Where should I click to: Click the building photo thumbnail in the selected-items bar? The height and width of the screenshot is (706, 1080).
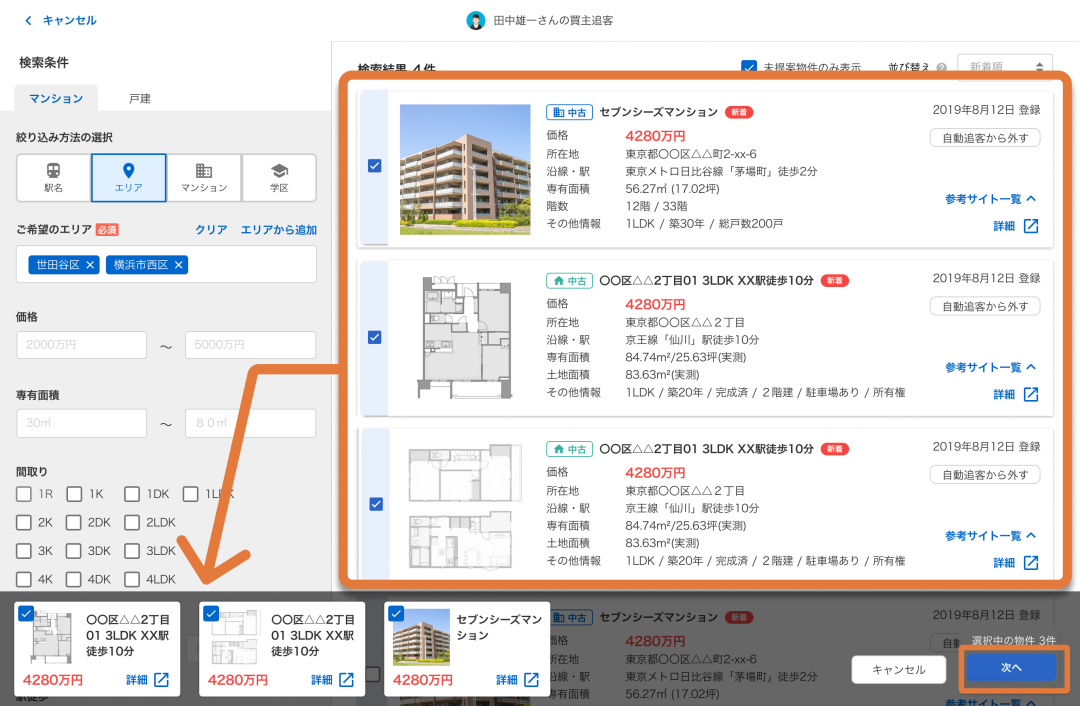421,637
